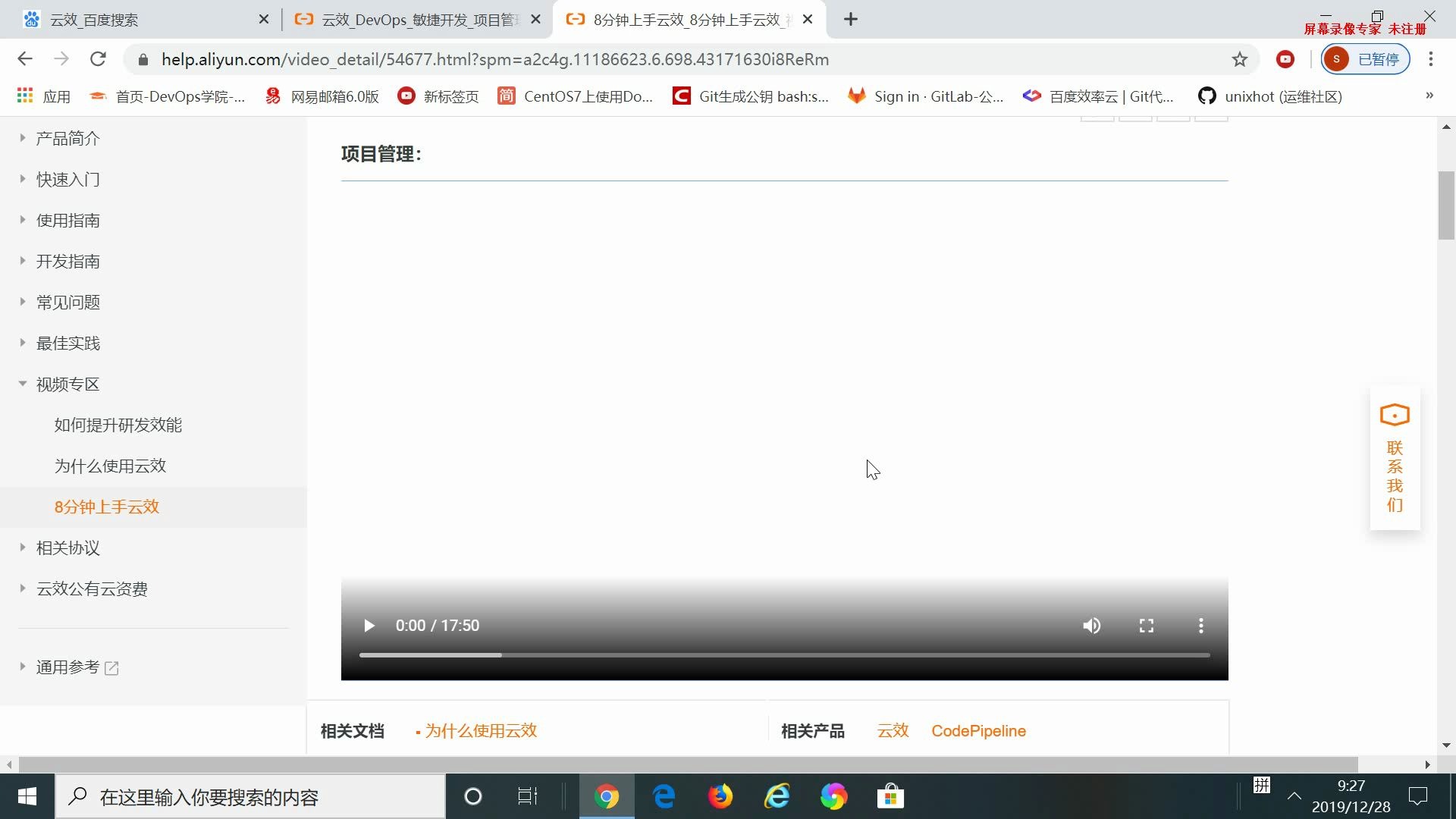Viewport: 1456px width, 819px height.
Task: Click the play button to start video
Action: coord(369,625)
